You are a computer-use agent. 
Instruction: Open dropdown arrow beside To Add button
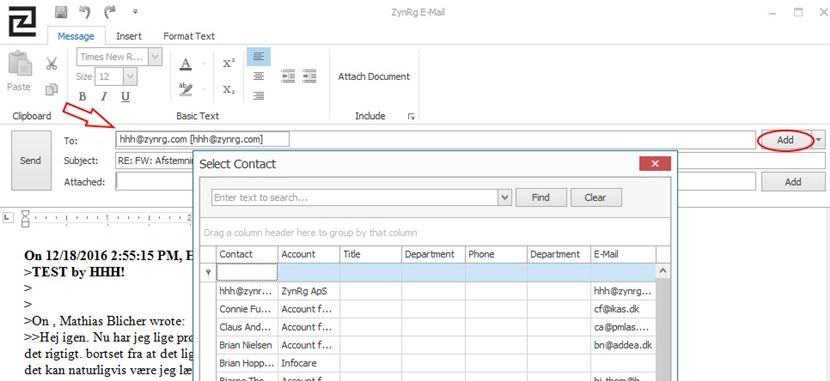pos(818,140)
